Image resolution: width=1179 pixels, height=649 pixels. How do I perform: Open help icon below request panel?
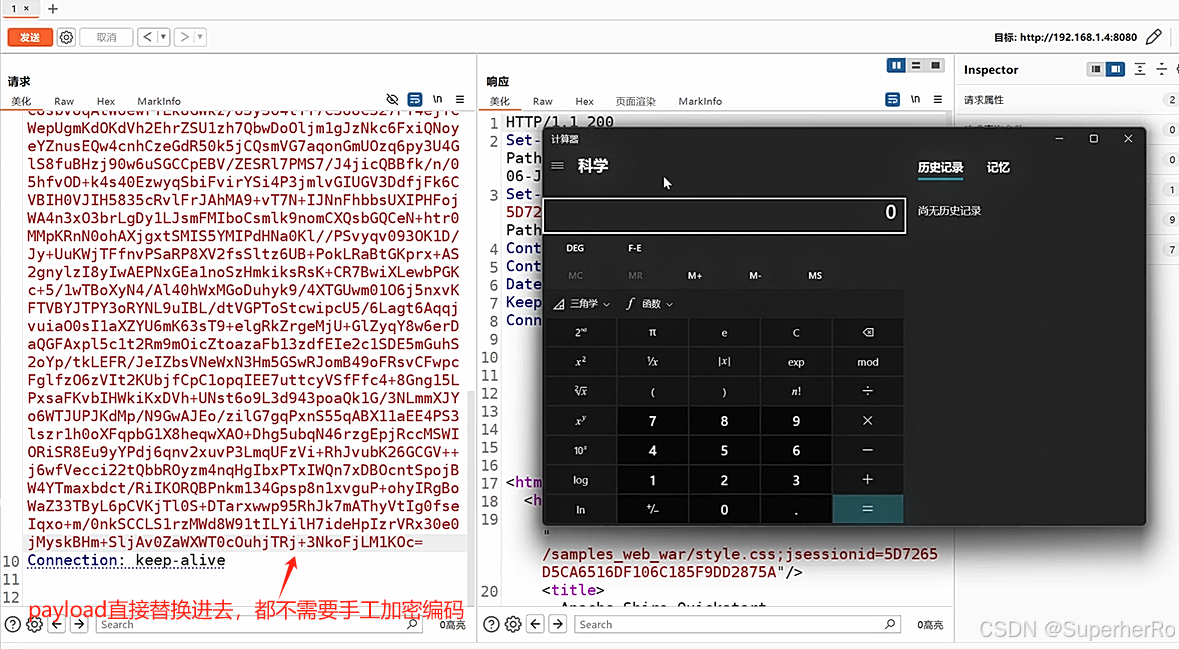(x=13, y=624)
